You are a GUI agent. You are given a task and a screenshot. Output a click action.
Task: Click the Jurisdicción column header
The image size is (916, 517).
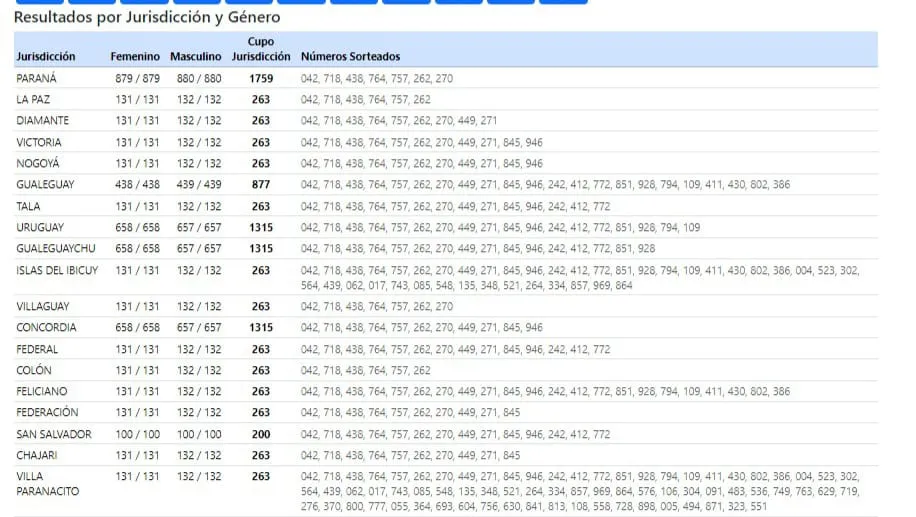pos(46,57)
